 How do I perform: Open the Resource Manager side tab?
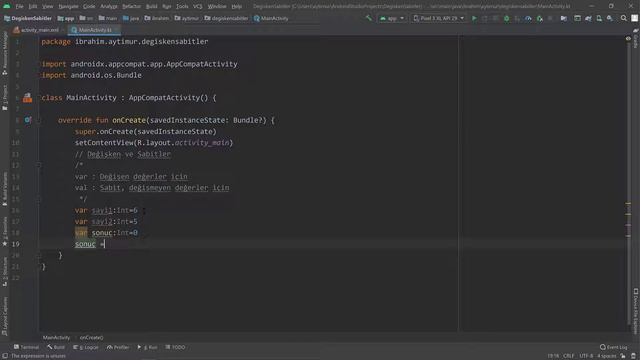[4, 53]
